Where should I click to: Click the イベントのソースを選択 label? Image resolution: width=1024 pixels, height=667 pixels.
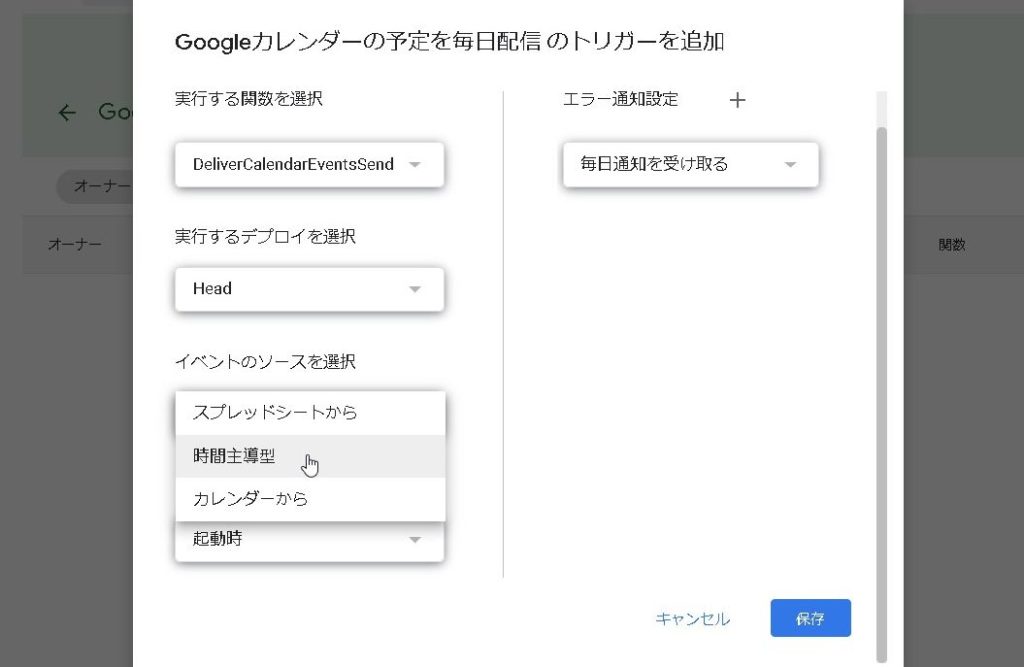(265, 362)
